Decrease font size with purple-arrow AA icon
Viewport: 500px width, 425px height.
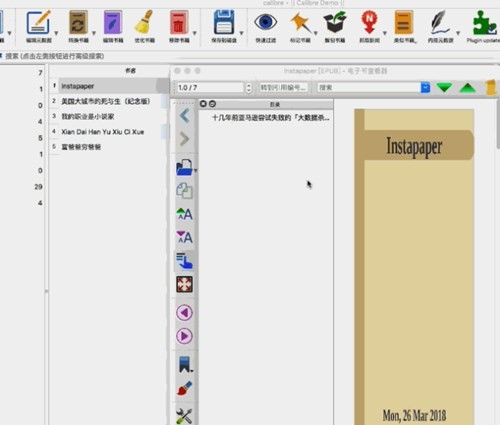coord(184,237)
